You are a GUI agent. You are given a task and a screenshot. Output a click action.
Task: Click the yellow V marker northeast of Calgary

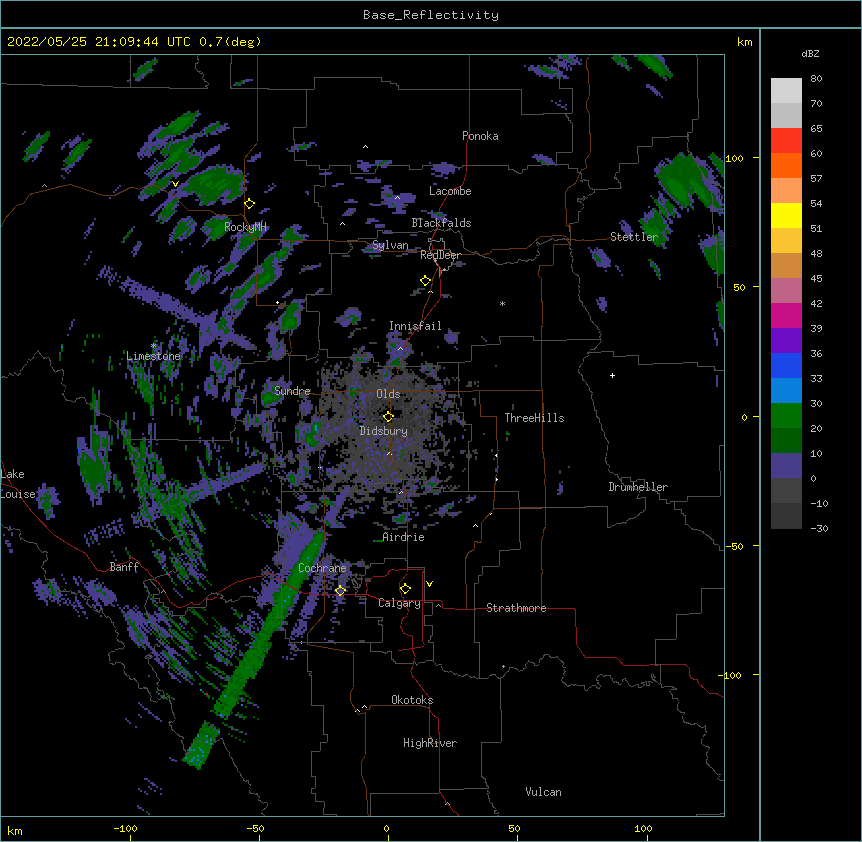429,584
